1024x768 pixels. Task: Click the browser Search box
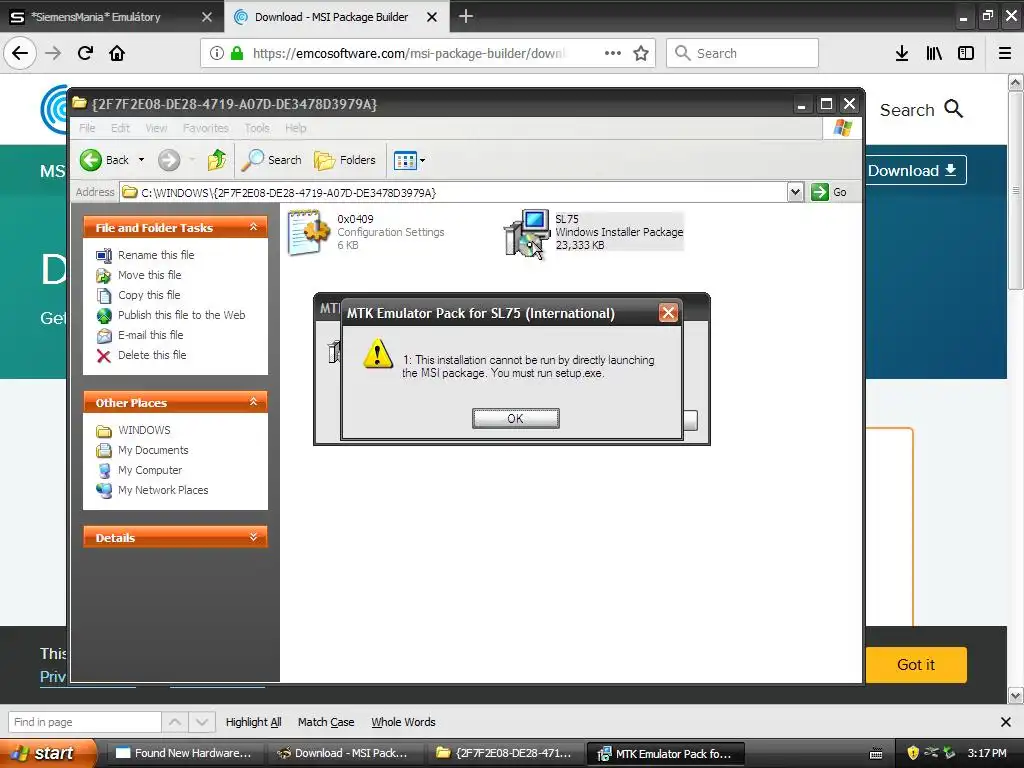click(743, 53)
